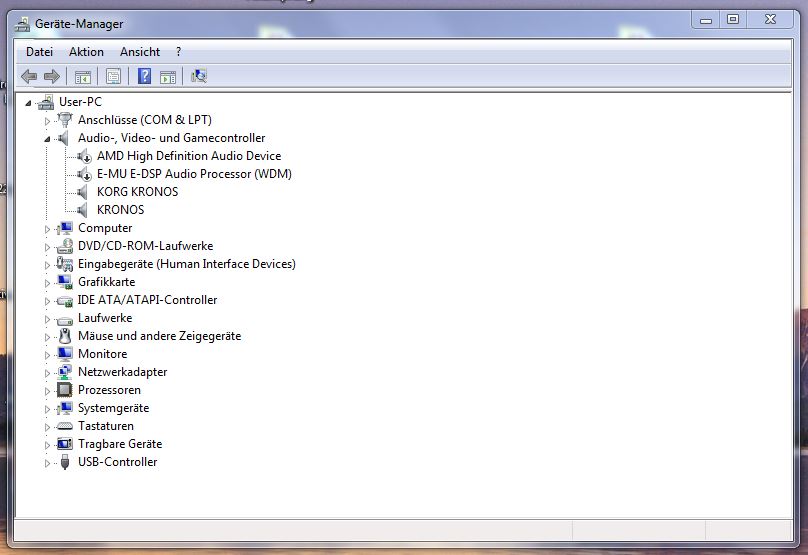Maximize the Geräte-Manager window
808x555 pixels.
(732, 20)
